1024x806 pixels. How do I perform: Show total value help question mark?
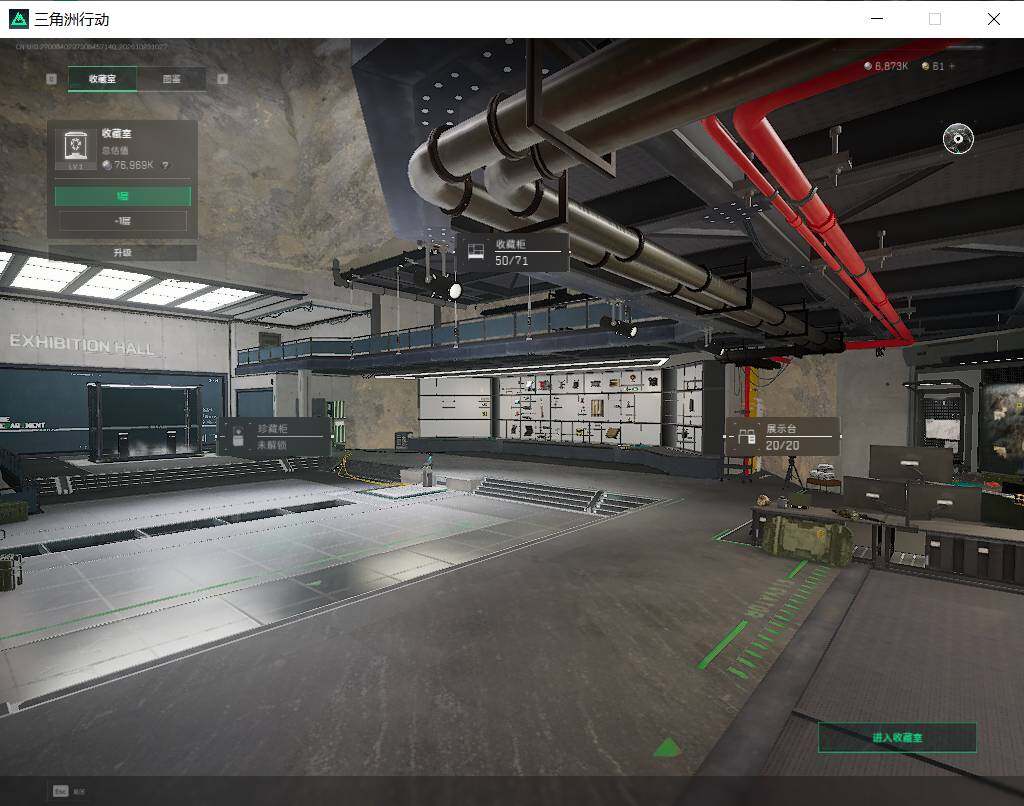165,165
